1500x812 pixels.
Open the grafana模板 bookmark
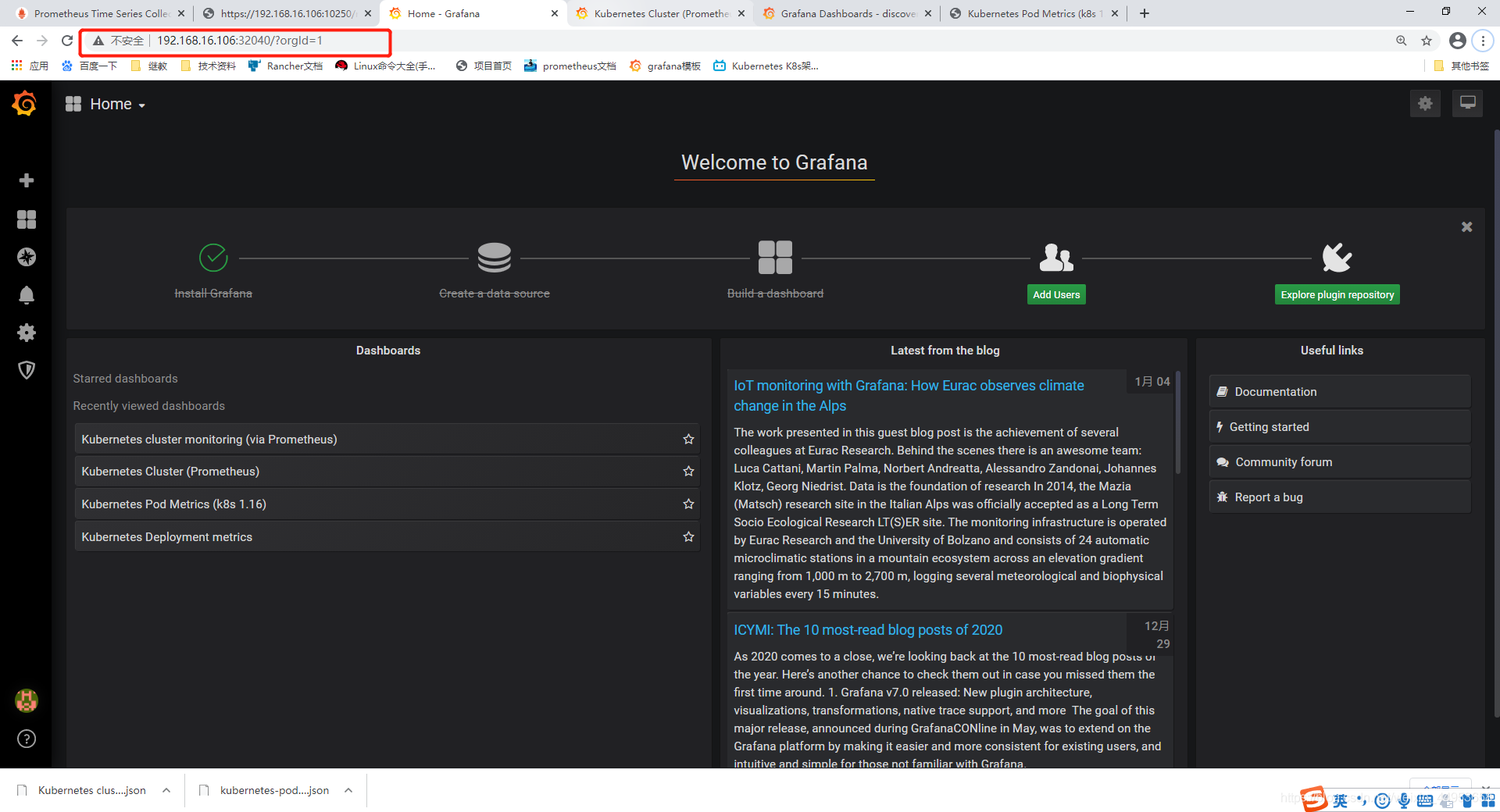[x=665, y=66]
